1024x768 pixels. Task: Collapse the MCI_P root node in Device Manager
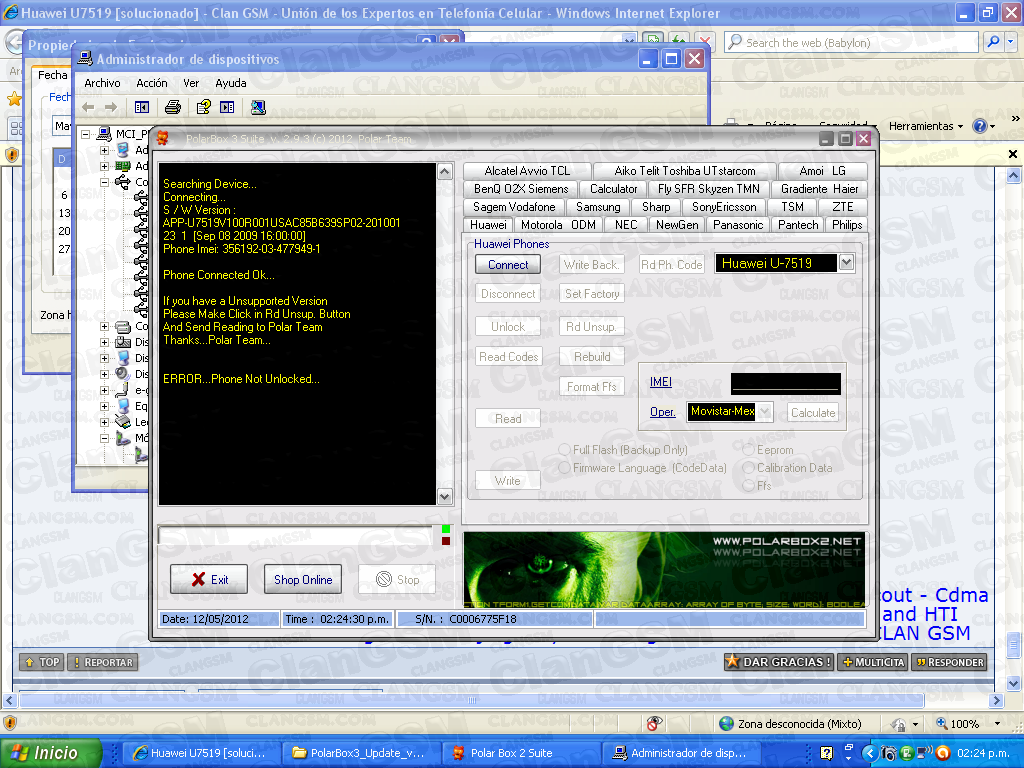pyautogui.click(x=86, y=134)
